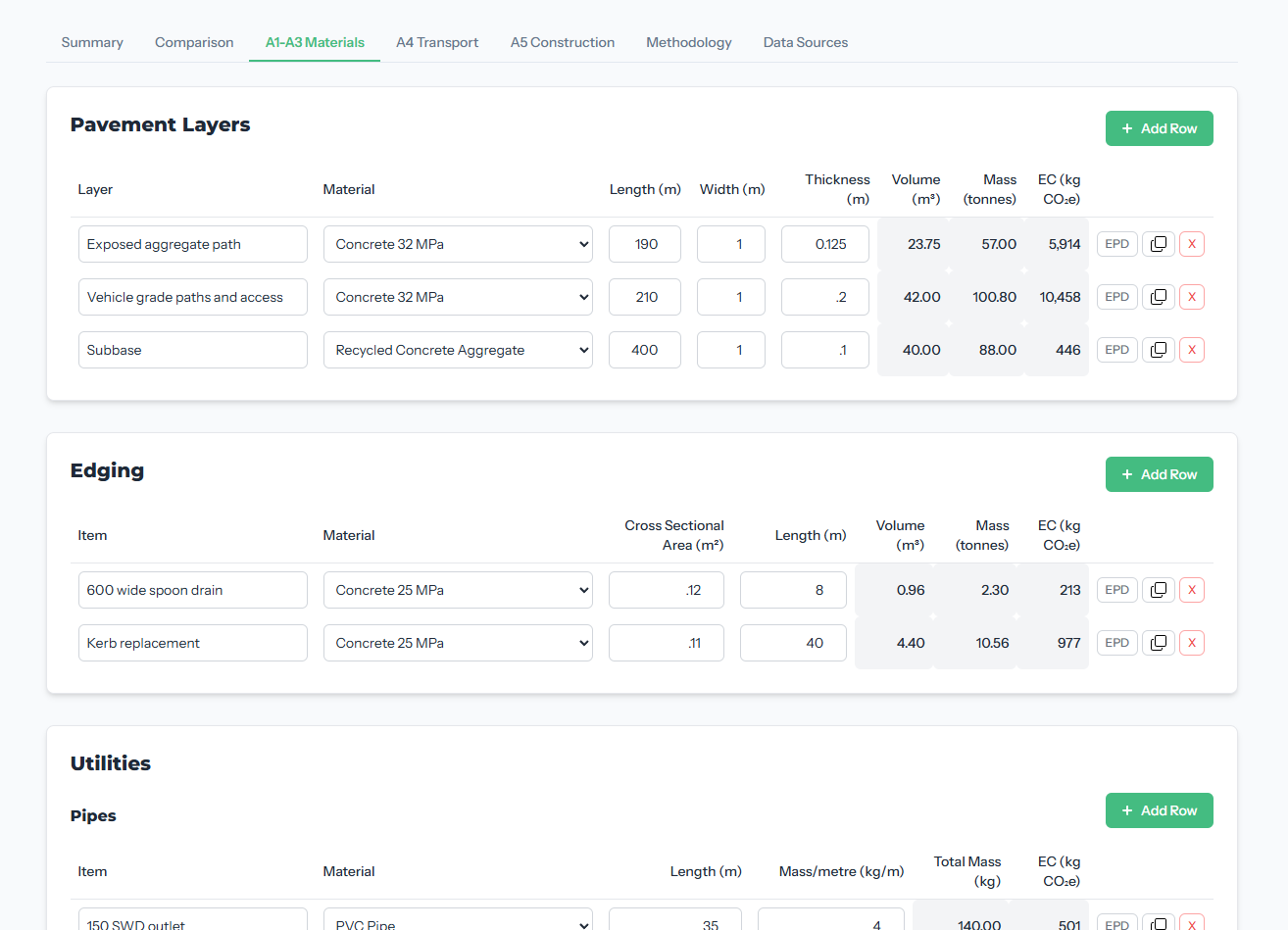The image size is (1288, 930).
Task: Delete the Subbase row
Action: (x=1192, y=350)
